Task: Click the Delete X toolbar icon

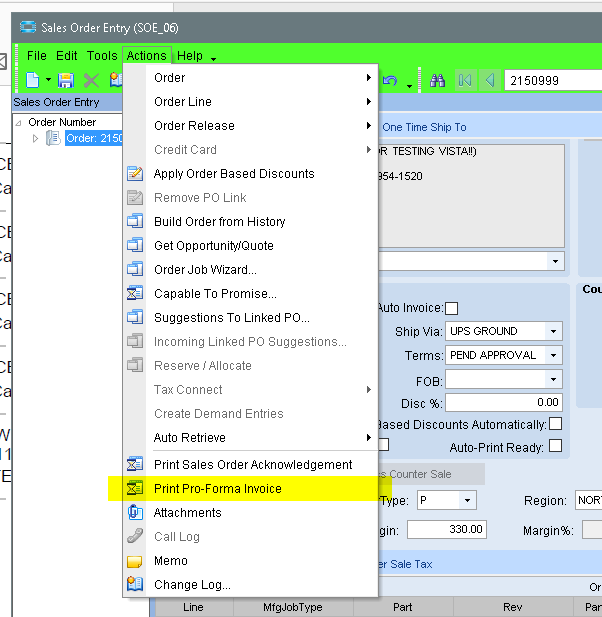Action: point(91,81)
